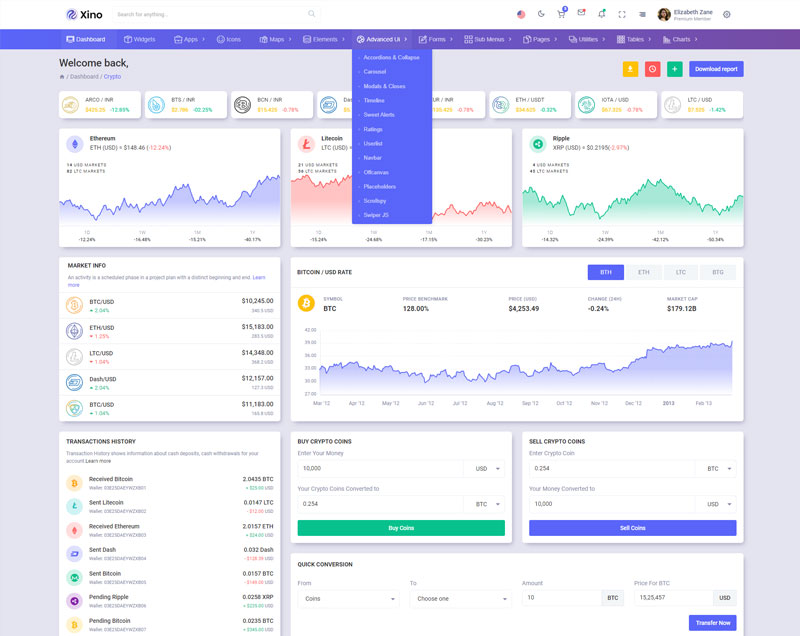Toggle fullscreen mode icon in header
This screenshot has height=636, width=800.
(621, 14)
